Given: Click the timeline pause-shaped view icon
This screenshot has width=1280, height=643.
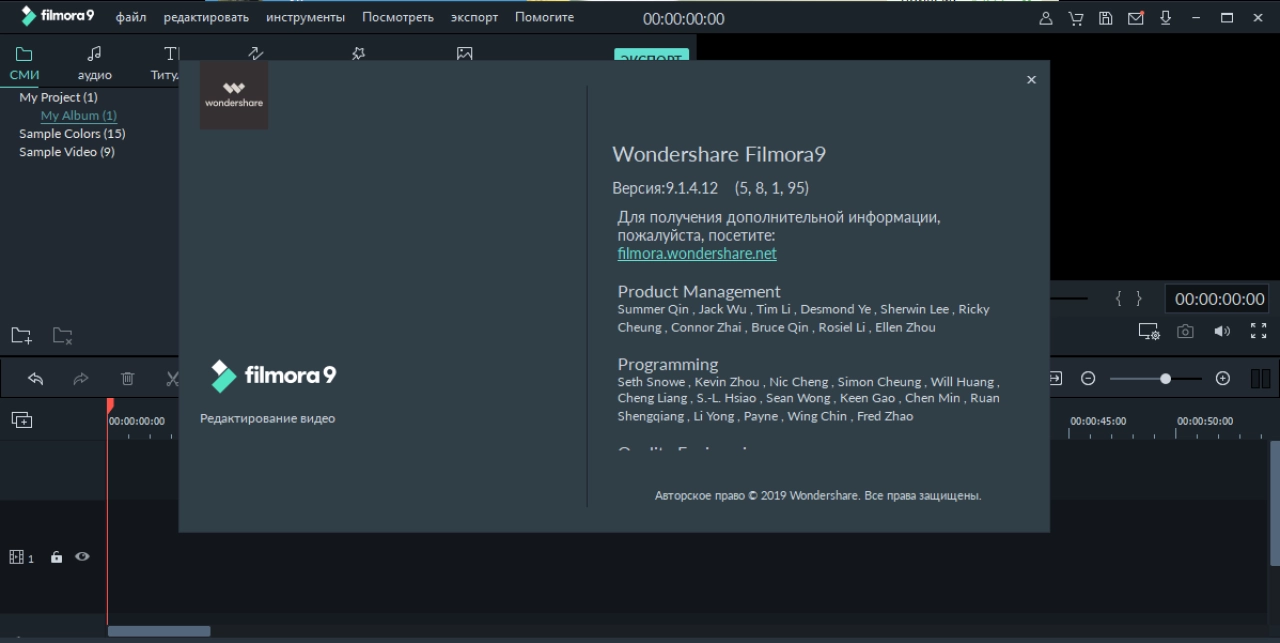Looking at the screenshot, I should [1260, 378].
